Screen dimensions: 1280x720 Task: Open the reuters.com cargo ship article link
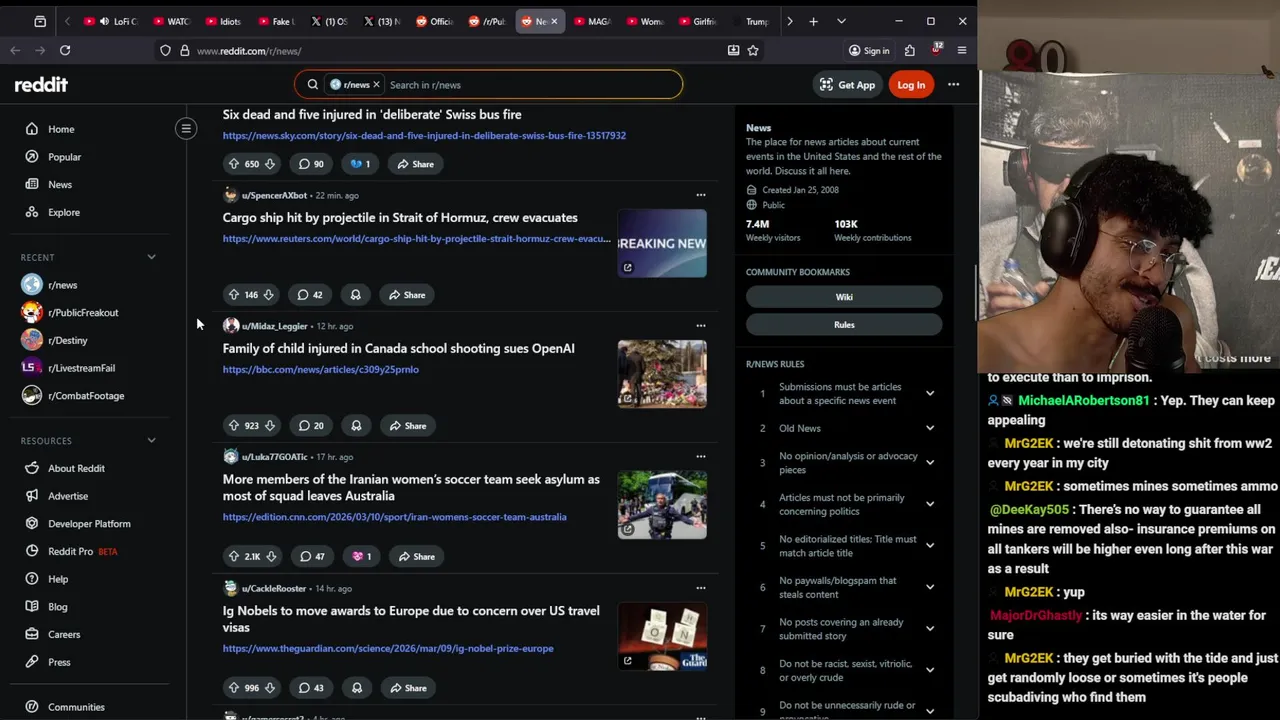[x=416, y=239]
